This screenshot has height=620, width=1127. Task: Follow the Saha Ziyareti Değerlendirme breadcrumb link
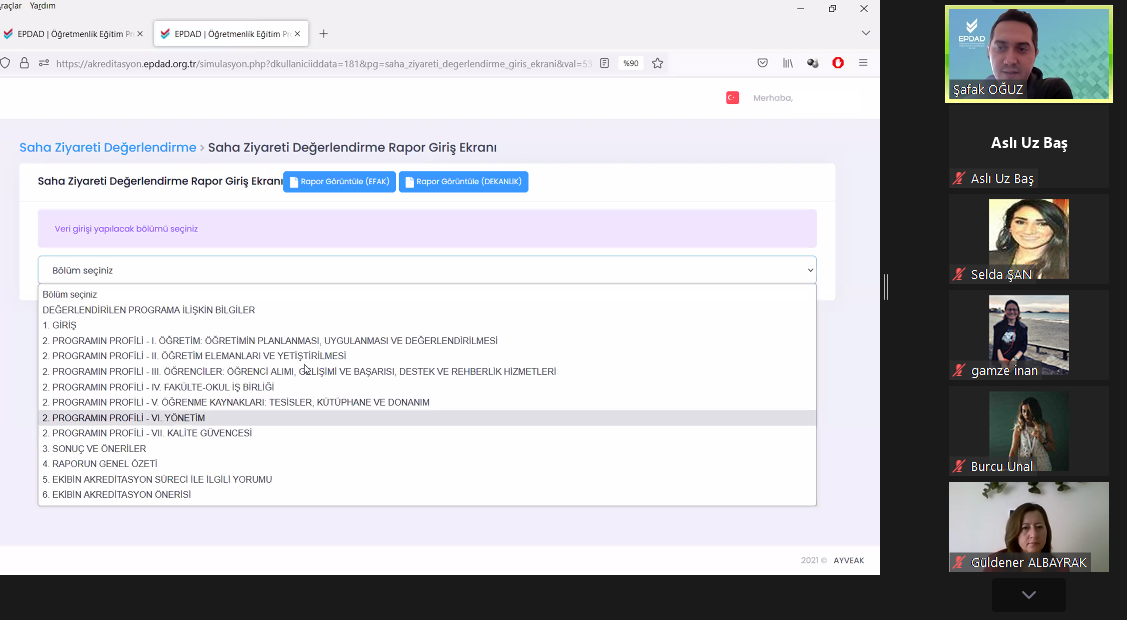[108, 148]
